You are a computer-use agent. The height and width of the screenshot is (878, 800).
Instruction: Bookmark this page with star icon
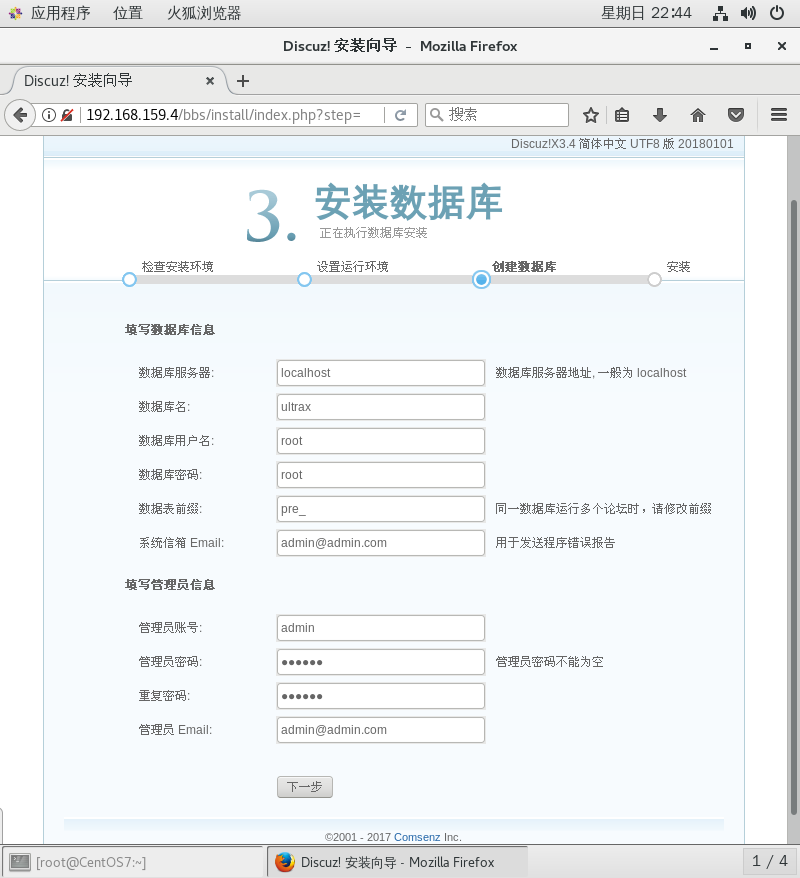point(591,115)
